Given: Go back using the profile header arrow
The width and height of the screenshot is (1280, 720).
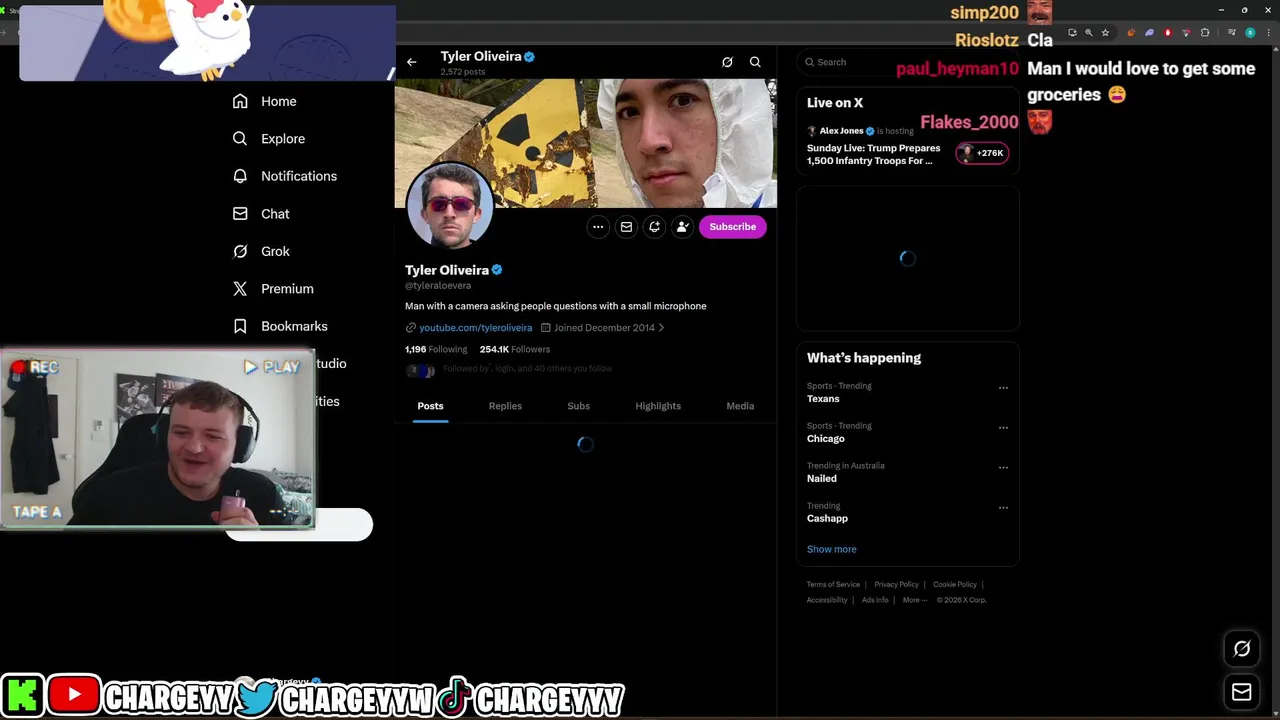Looking at the screenshot, I should pos(411,62).
